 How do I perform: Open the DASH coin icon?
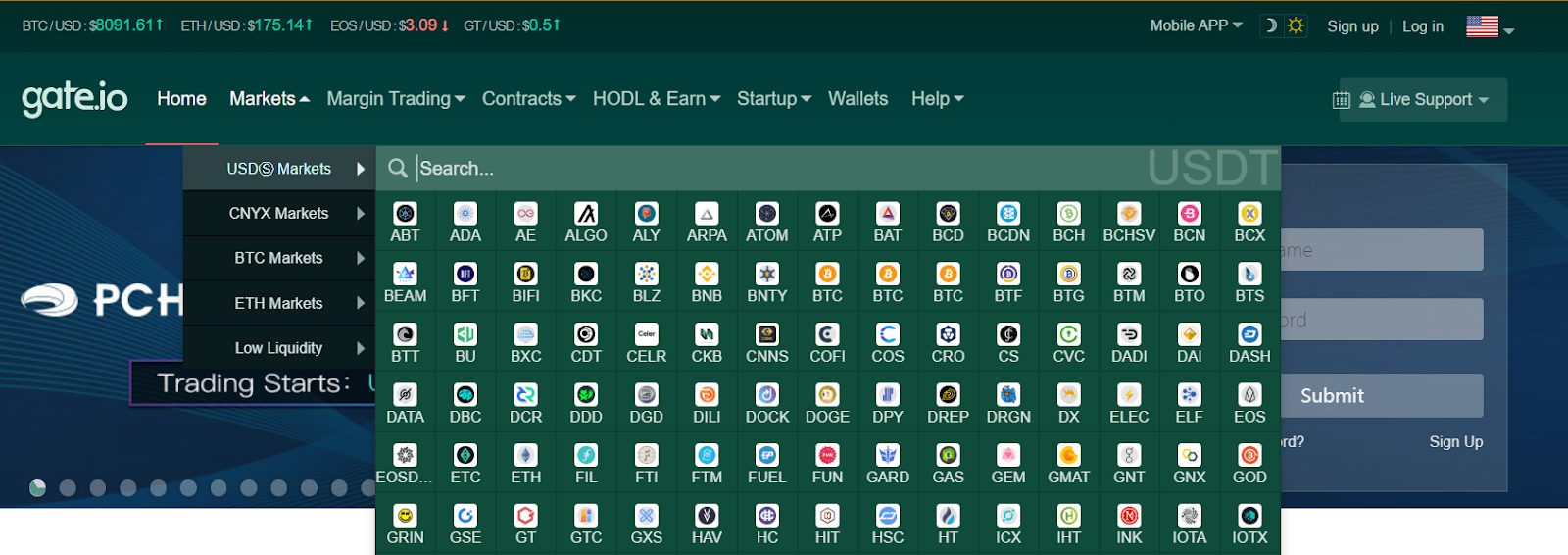pos(1249,334)
